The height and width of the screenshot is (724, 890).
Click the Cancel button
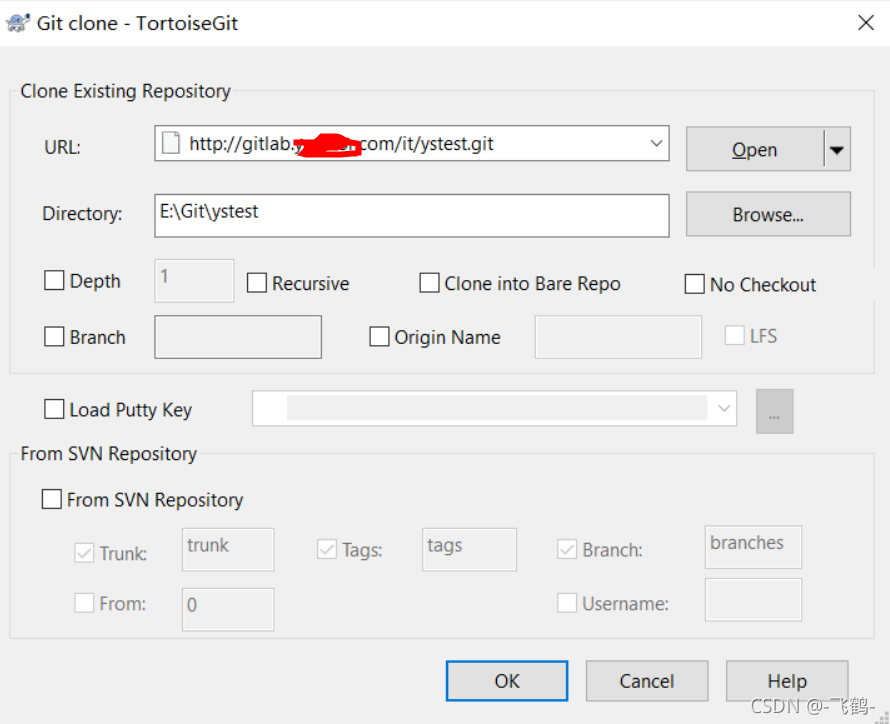click(x=647, y=681)
